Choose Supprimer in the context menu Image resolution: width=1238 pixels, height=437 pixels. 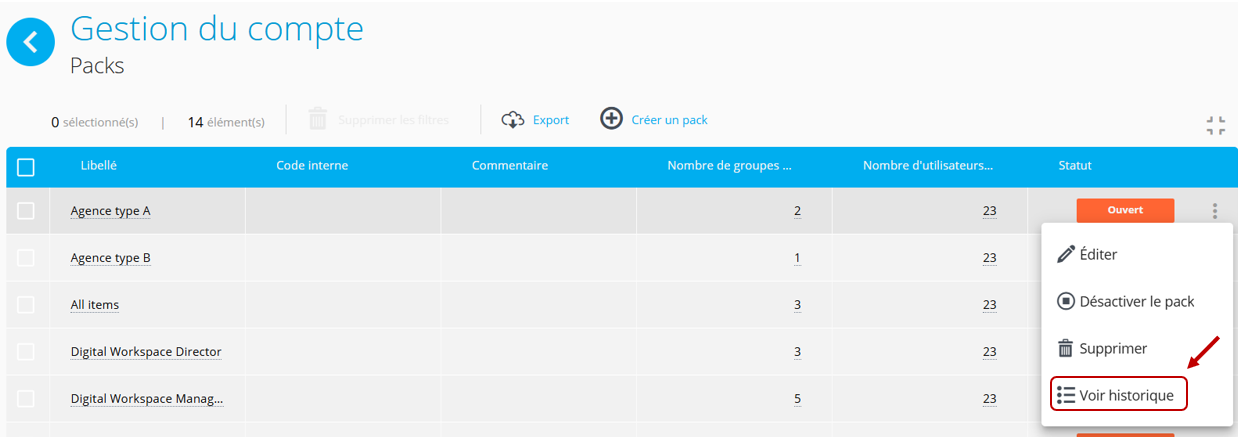[1137, 348]
